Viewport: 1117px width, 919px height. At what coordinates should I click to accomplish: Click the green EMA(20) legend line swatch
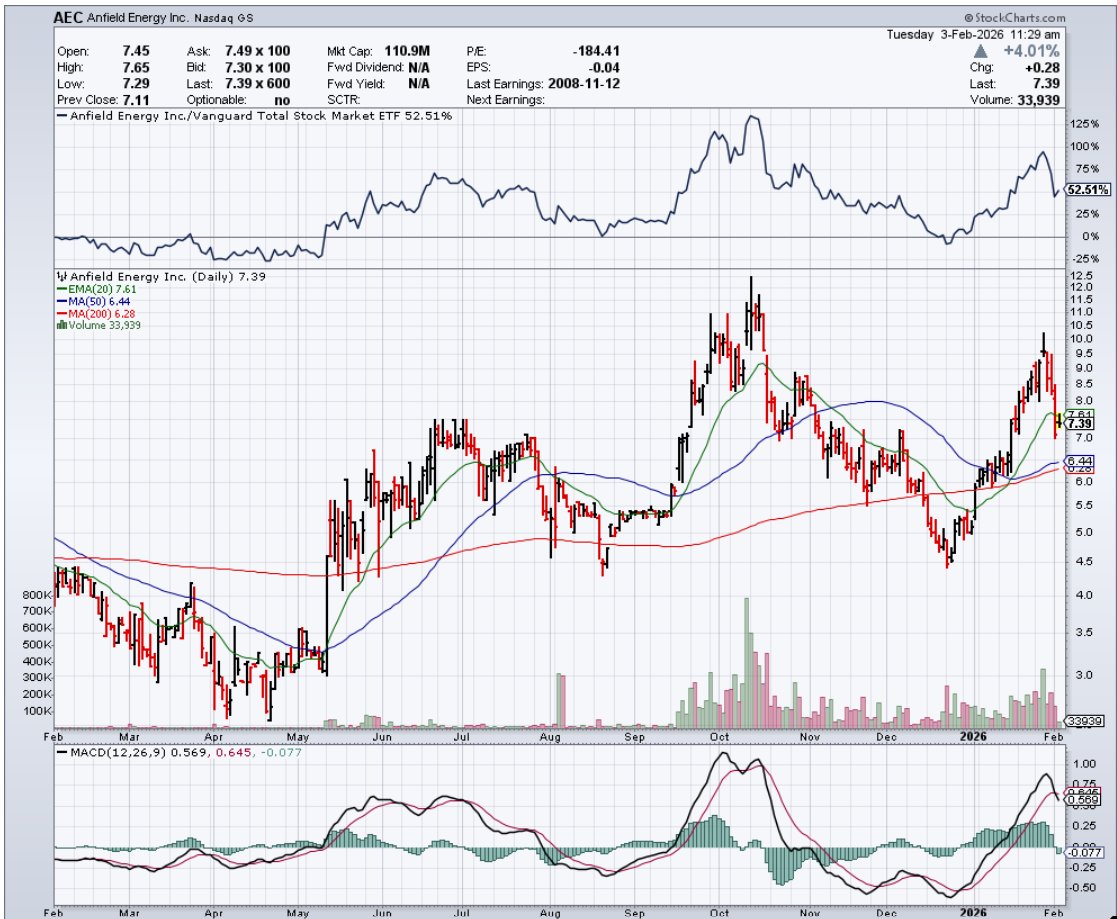click(62, 289)
